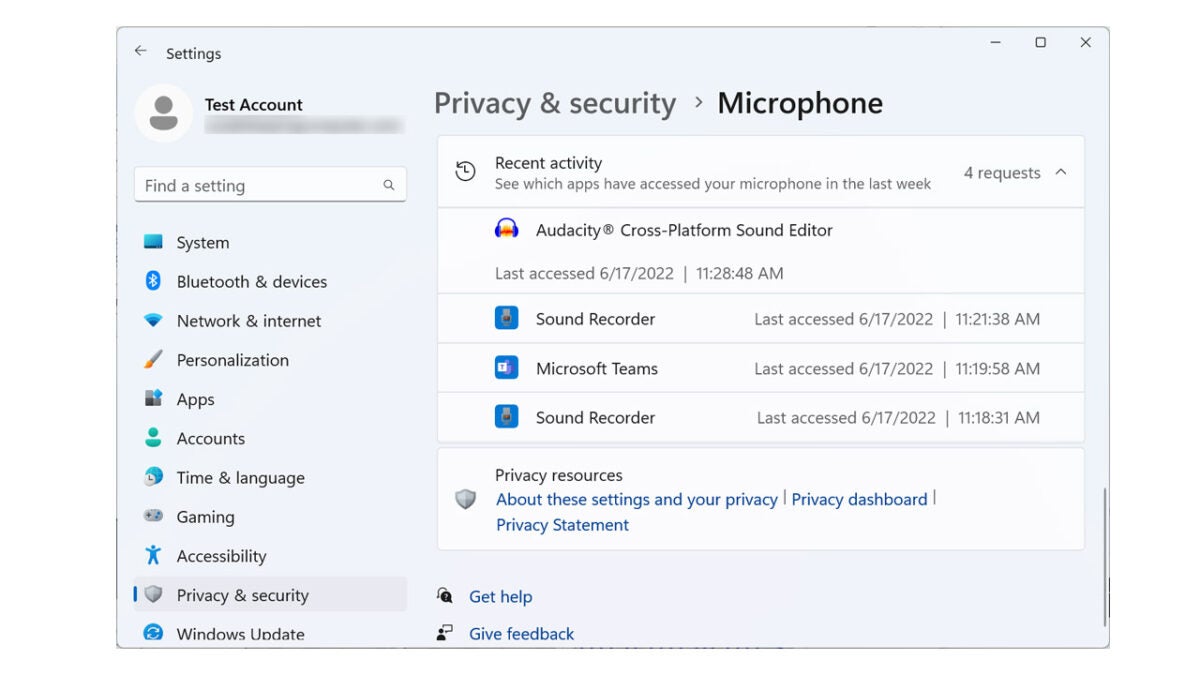Open Time & language settings
This screenshot has width=1200, height=675.
[270, 477]
